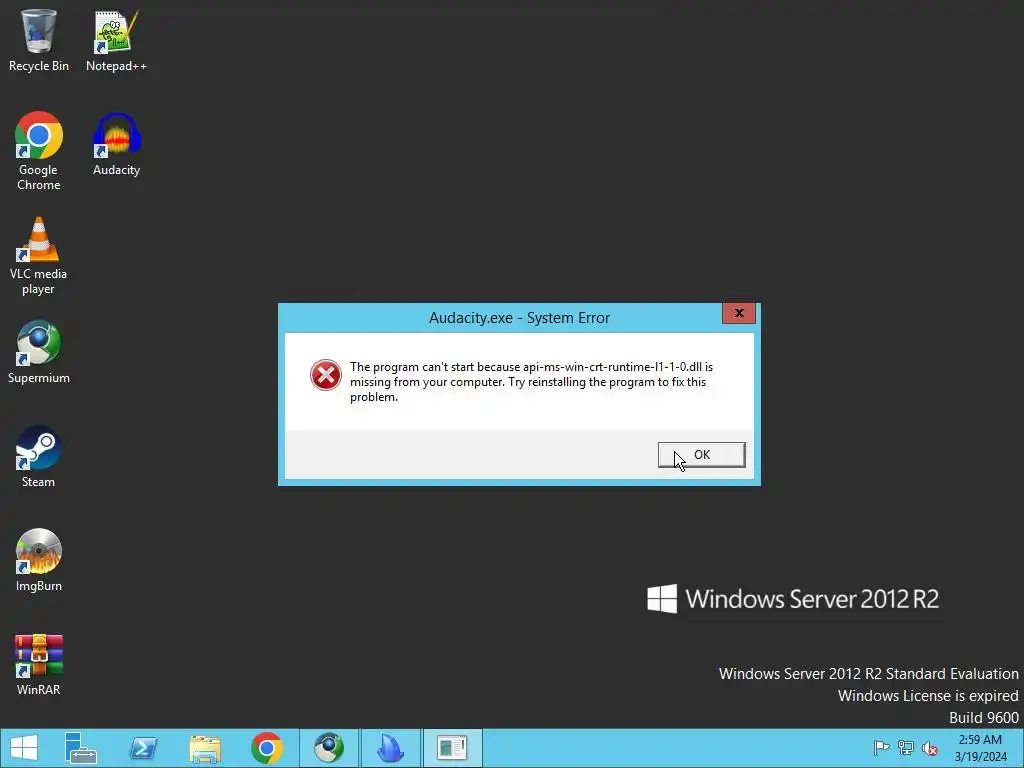
Task: Launch PowerShell from the taskbar
Action: 143,748
